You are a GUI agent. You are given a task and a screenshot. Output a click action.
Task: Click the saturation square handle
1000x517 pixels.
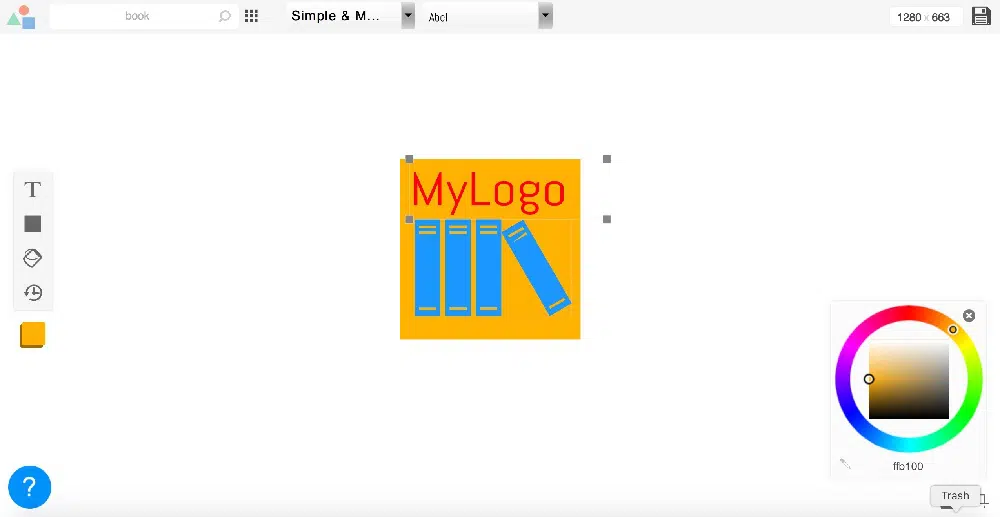pyautogui.click(x=869, y=379)
